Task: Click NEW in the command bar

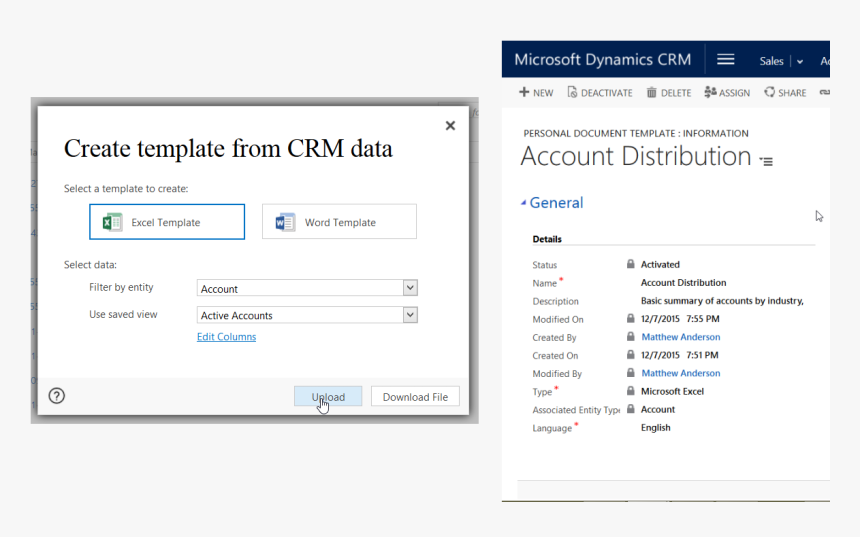Action: 536,93
